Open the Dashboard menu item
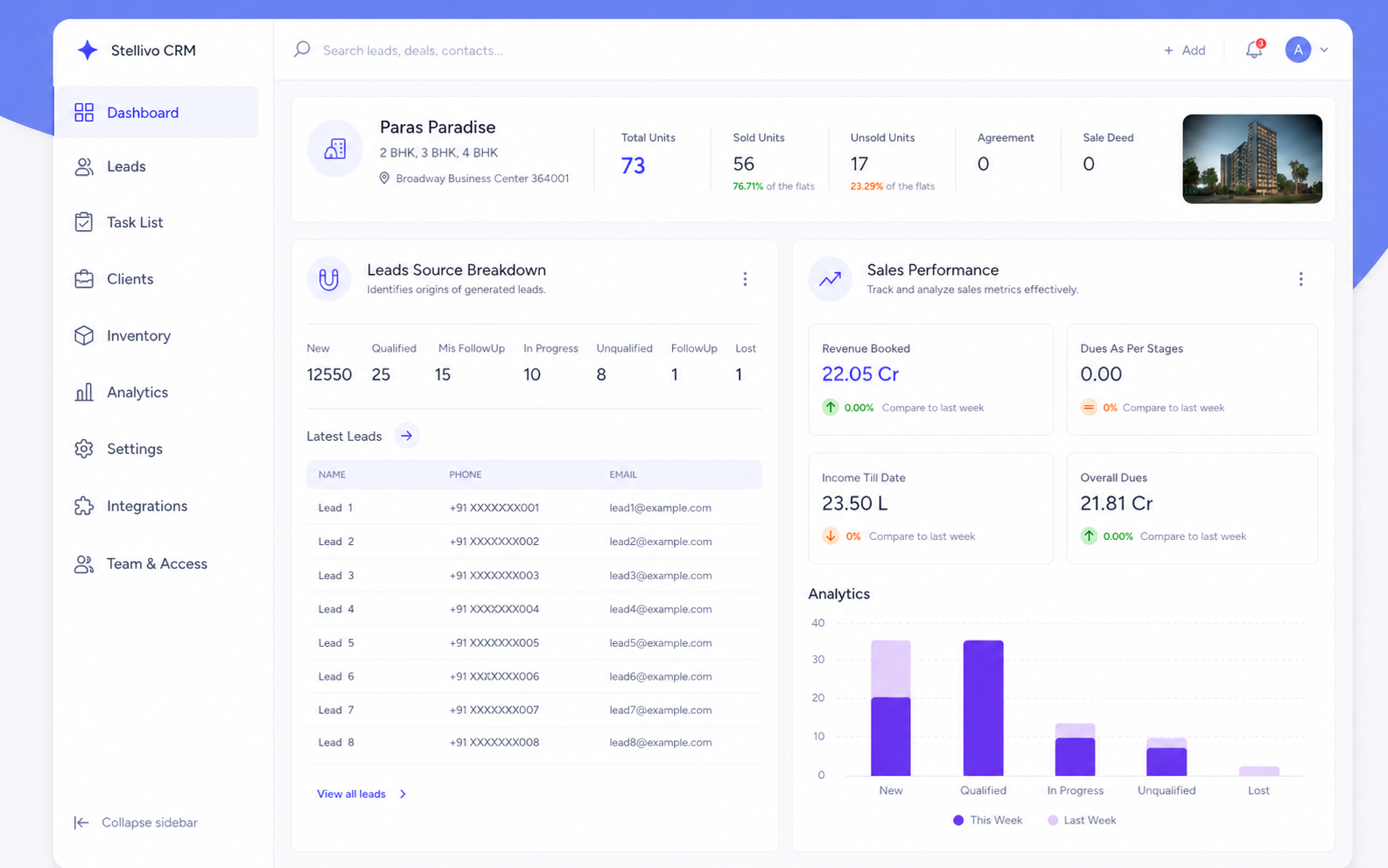 pyautogui.click(x=157, y=112)
